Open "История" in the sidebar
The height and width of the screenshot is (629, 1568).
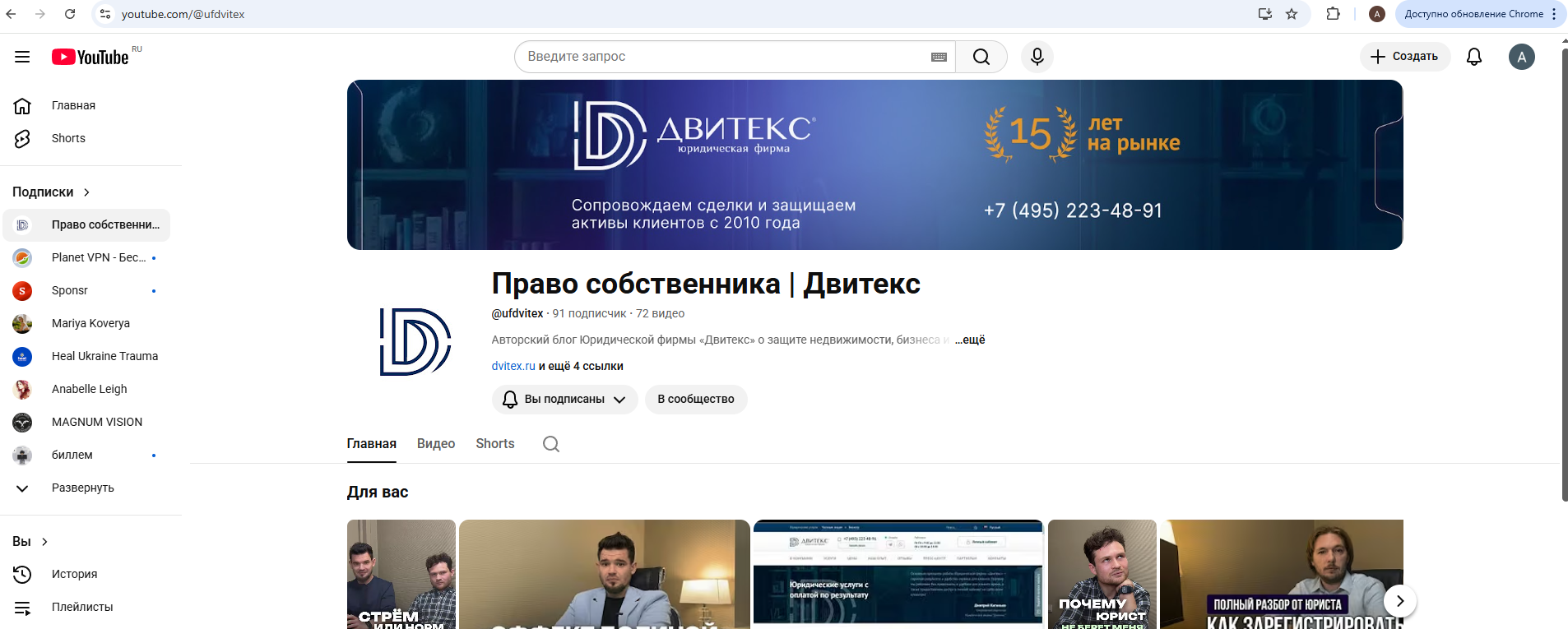pyautogui.click(x=74, y=574)
